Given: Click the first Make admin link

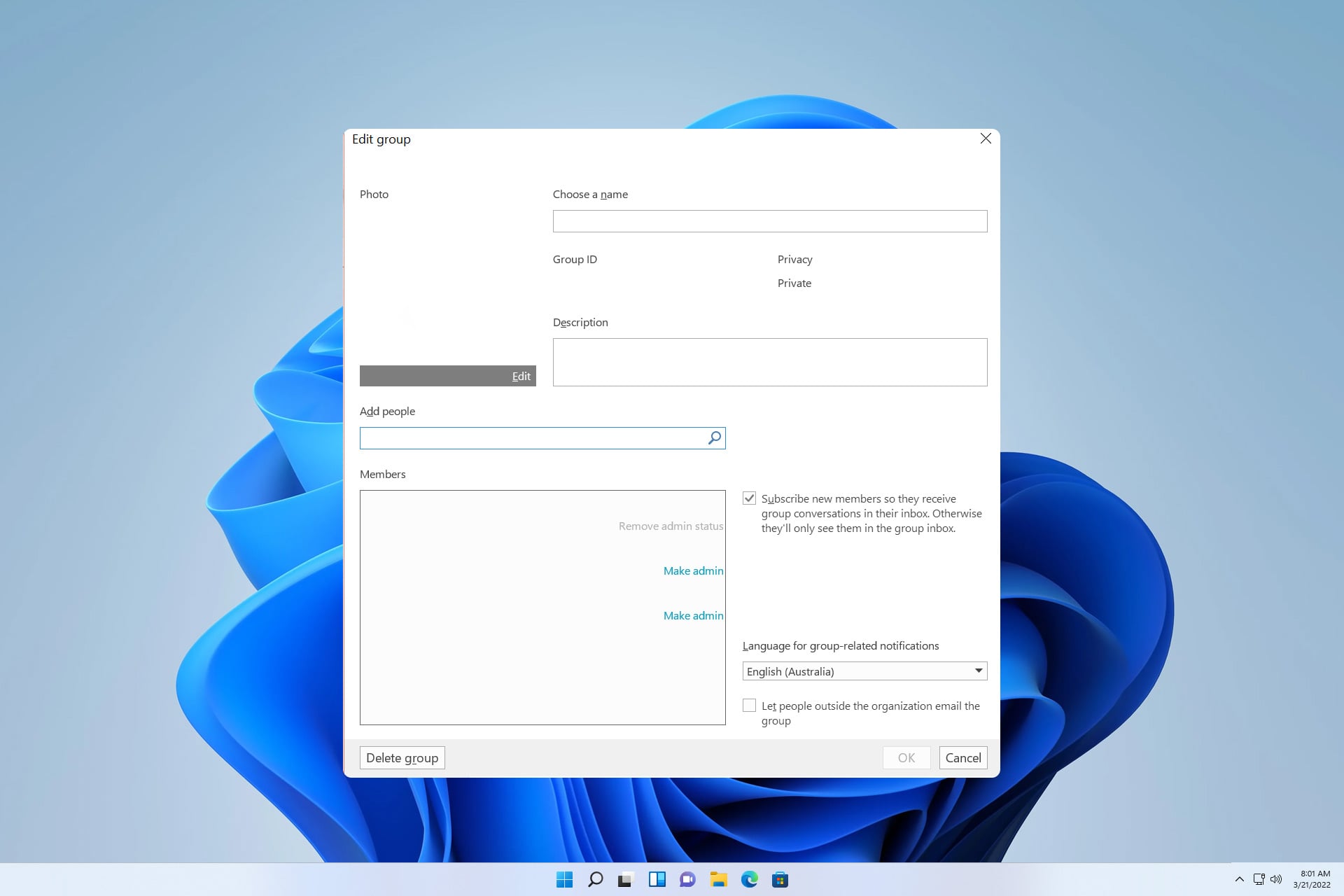Looking at the screenshot, I should [x=693, y=571].
